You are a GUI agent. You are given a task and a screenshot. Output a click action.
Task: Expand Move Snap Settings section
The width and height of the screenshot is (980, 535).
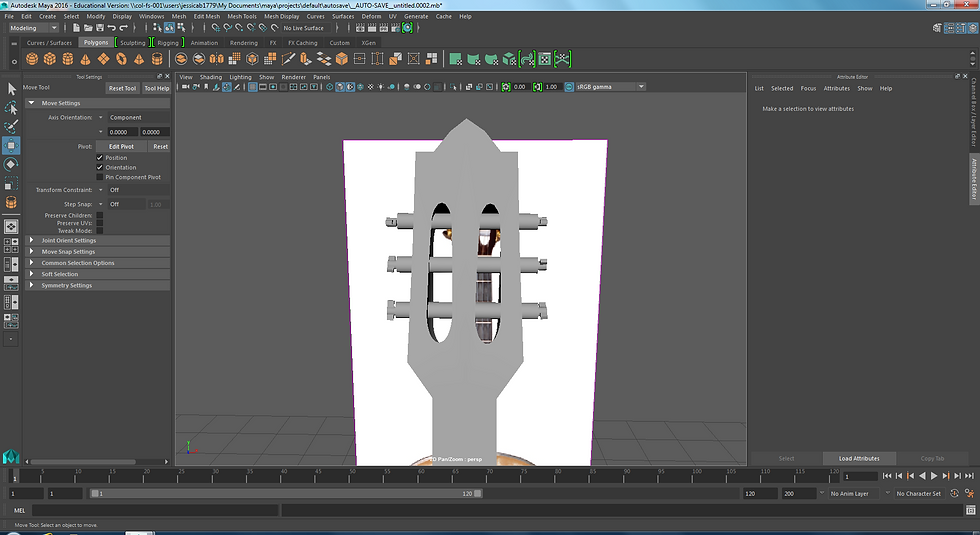[x=98, y=251]
